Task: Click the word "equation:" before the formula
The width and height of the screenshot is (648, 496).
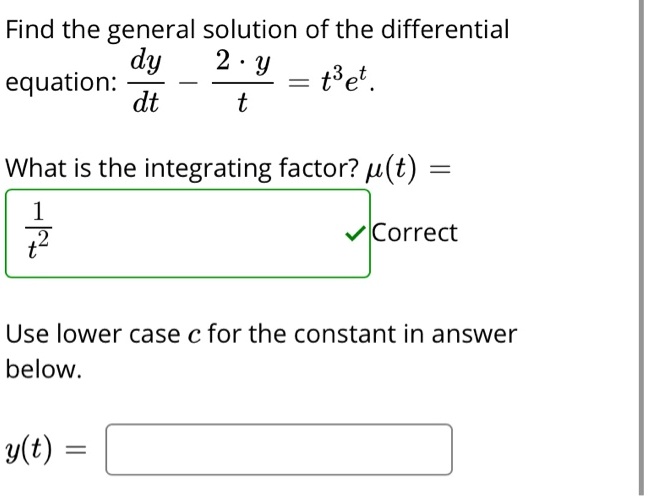Action: coord(61,82)
